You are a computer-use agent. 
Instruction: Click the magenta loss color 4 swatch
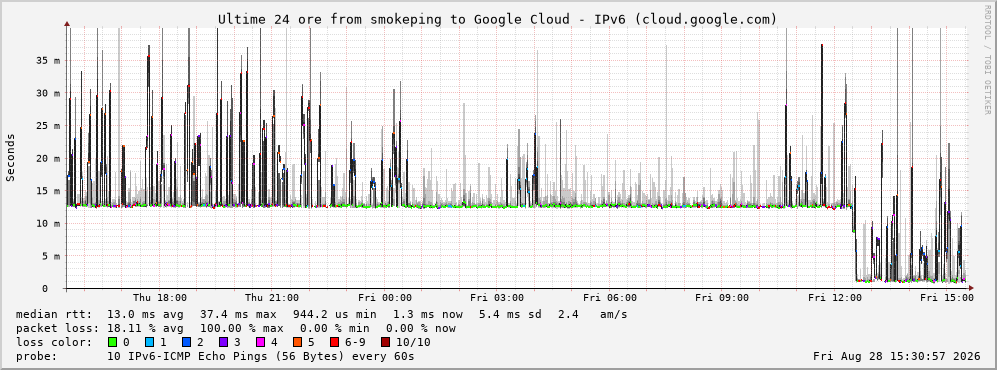pos(261,343)
